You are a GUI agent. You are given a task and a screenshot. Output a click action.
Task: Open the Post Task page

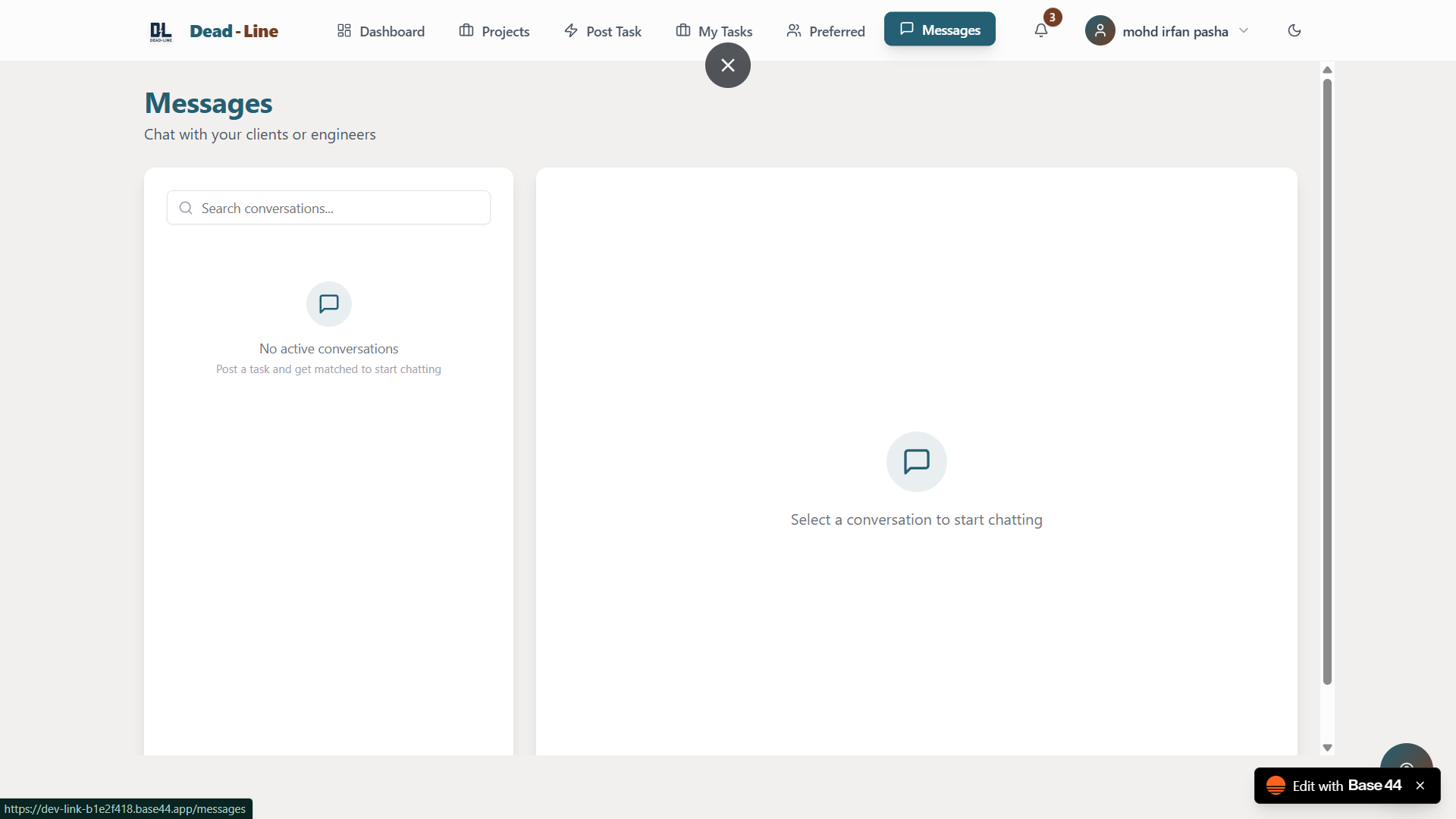pyautogui.click(x=603, y=31)
